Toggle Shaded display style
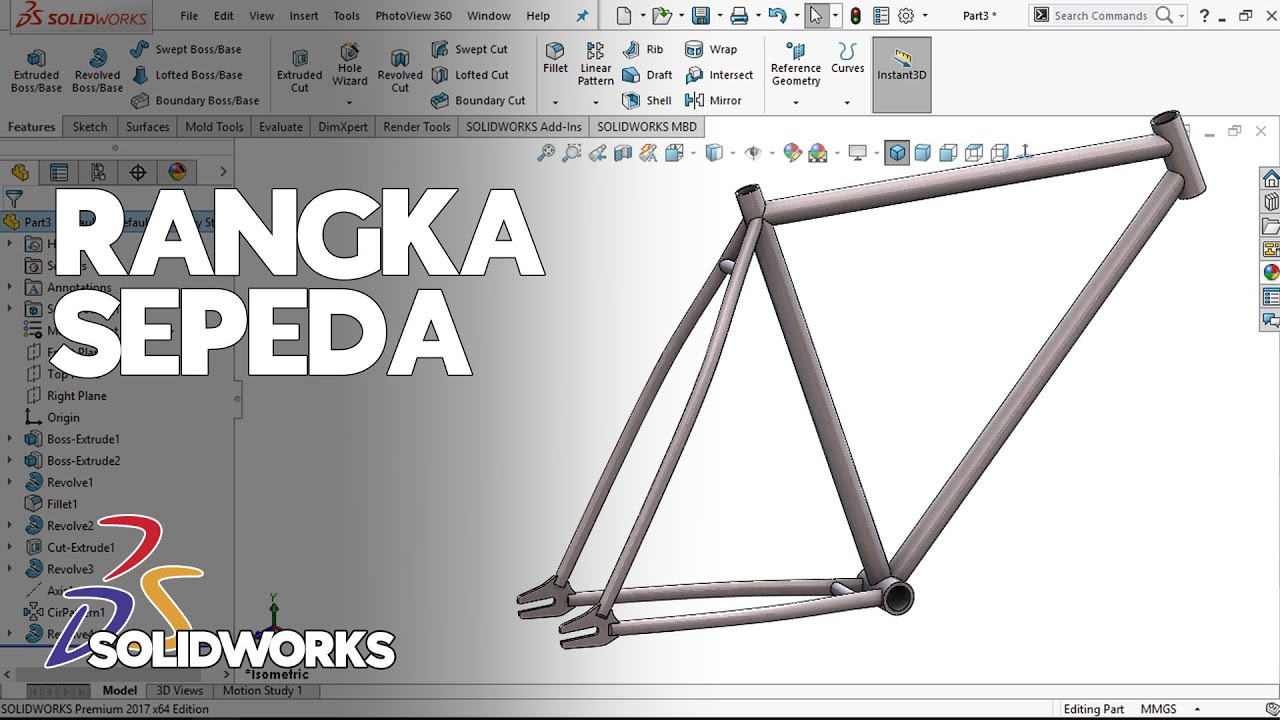The height and width of the screenshot is (720, 1280). (x=923, y=153)
